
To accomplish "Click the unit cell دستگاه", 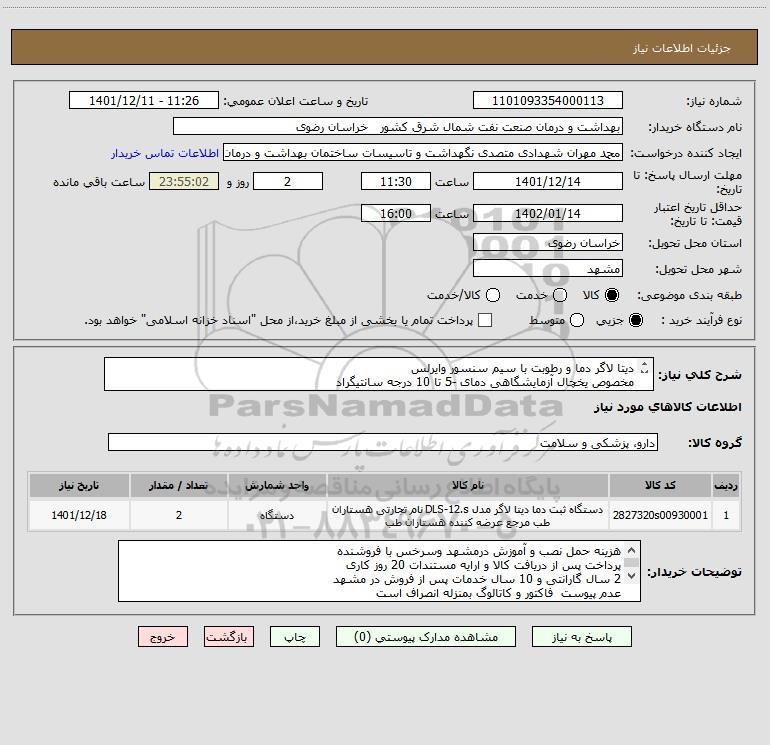I will [x=277, y=515].
